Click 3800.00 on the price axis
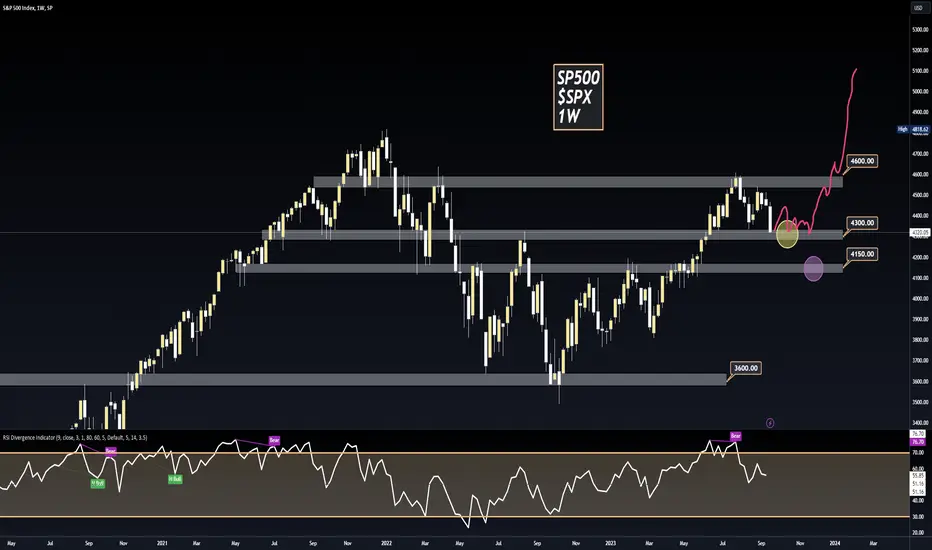Image resolution: width=932 pixels, height=550 pixels. tap(920, 340)
